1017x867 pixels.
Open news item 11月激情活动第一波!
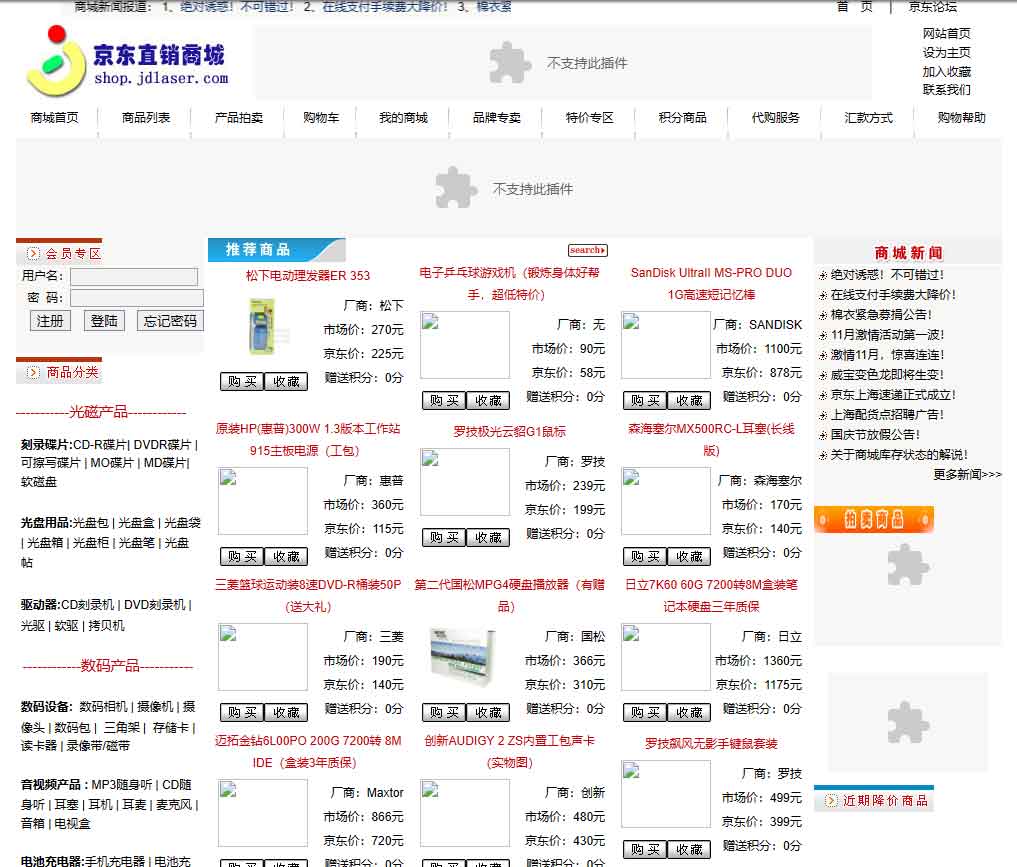pyautogui.click(x=887, y=335)
